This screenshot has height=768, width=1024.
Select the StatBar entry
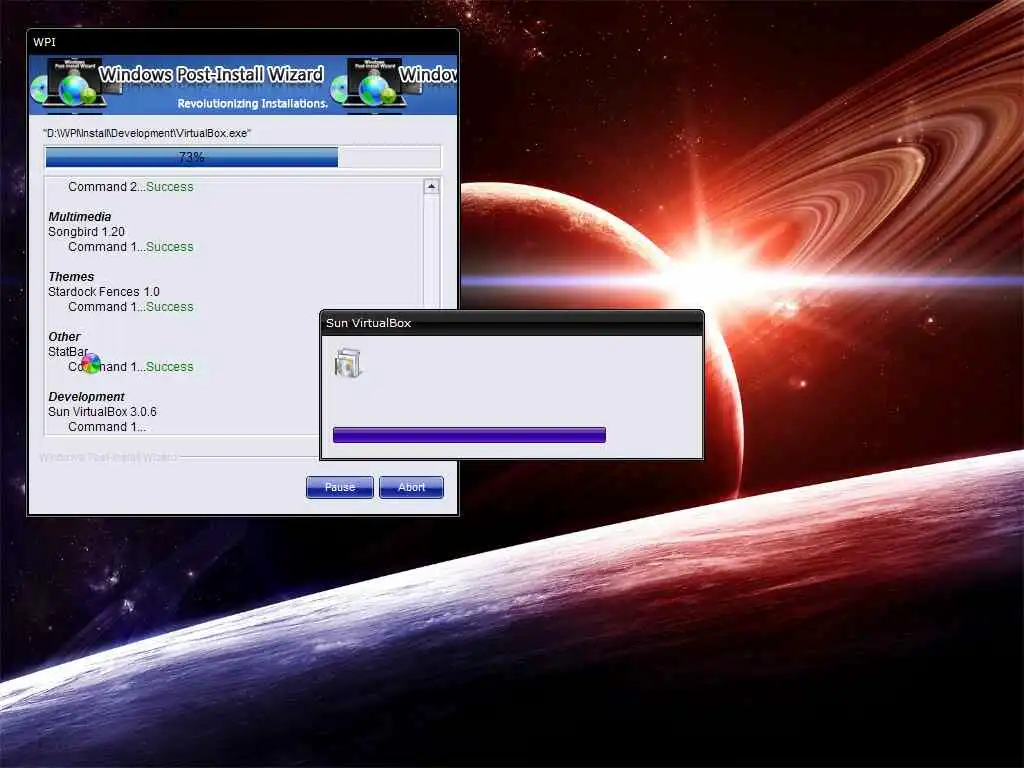pos(68,352)
